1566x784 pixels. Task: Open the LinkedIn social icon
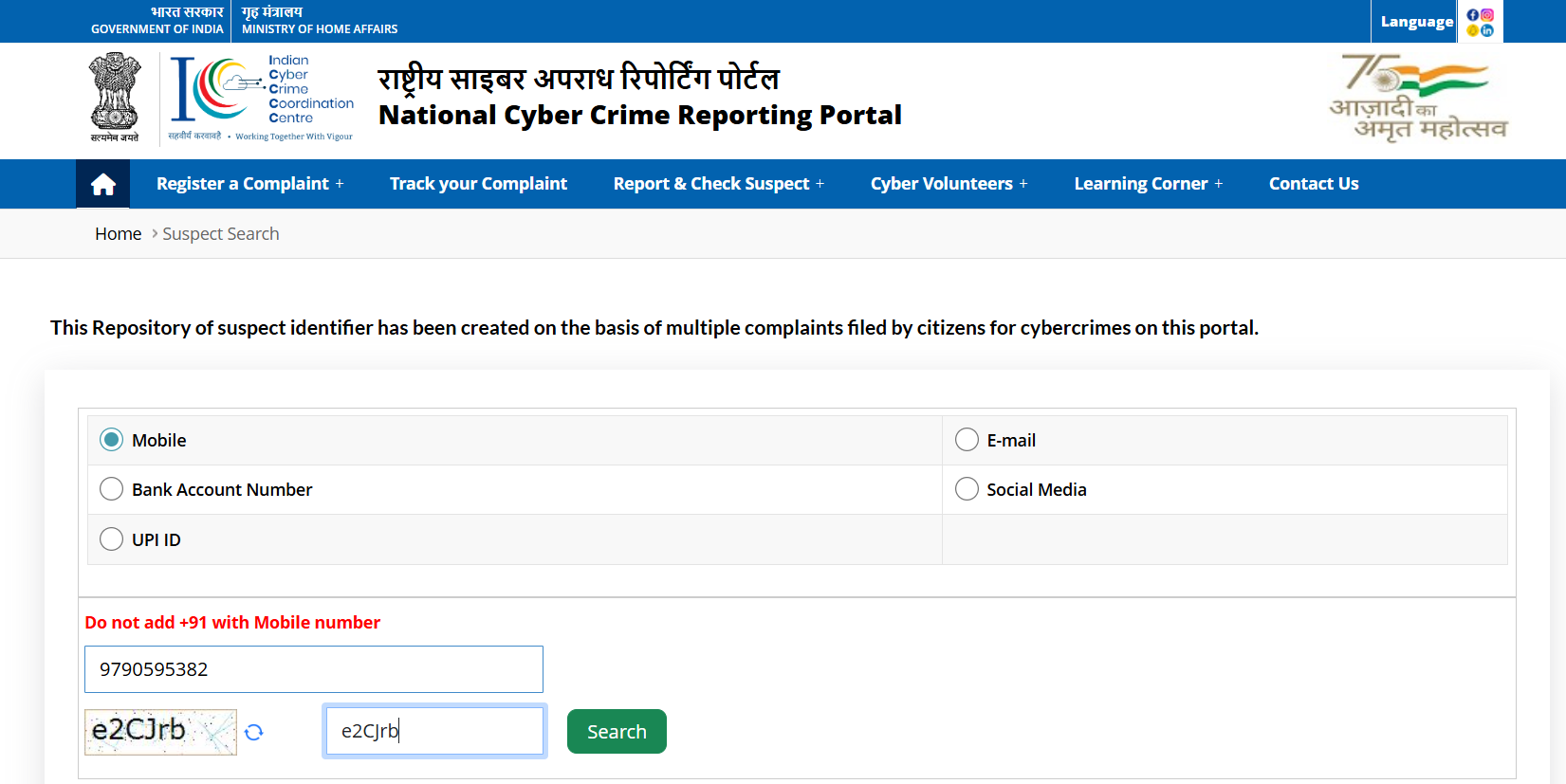(1487, 30)
